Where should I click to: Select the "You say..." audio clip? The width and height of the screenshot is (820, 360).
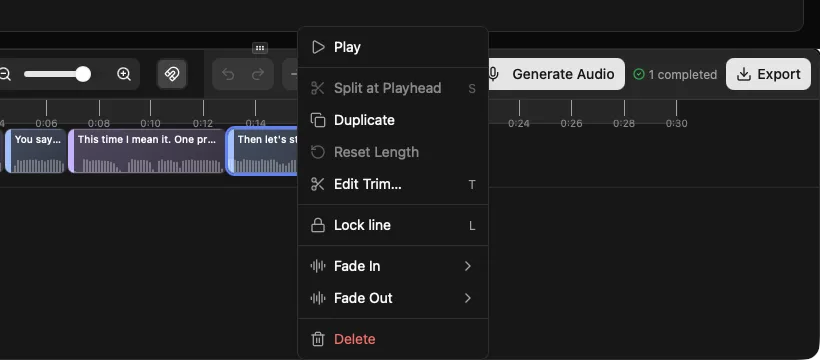[36, 151]
